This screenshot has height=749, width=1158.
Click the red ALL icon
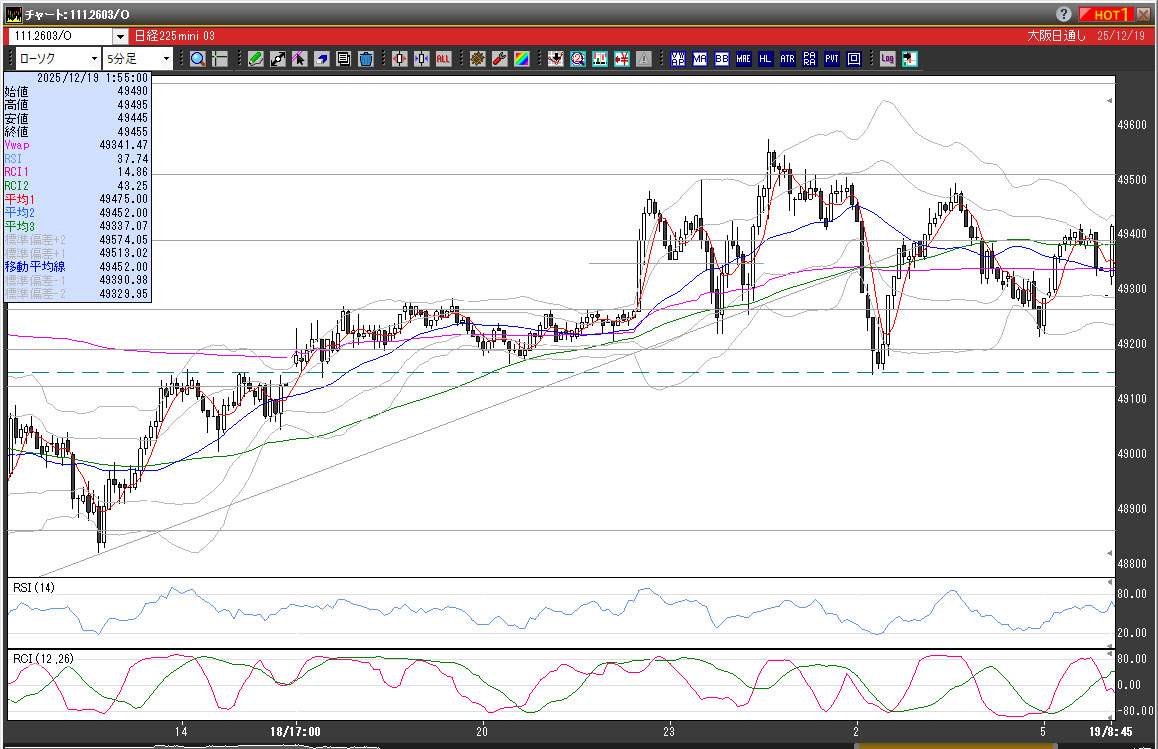coord(443,59)
